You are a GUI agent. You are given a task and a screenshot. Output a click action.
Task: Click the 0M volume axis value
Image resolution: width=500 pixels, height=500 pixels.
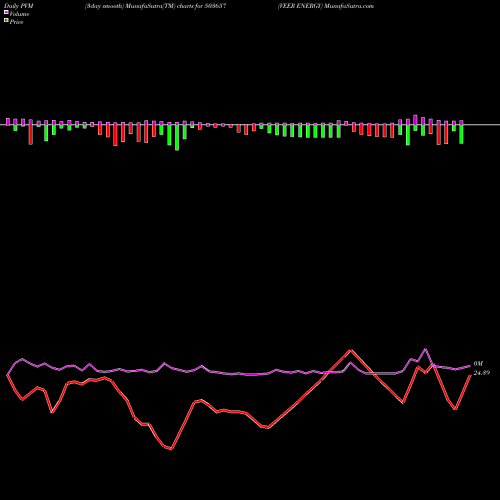pos(478,364)
